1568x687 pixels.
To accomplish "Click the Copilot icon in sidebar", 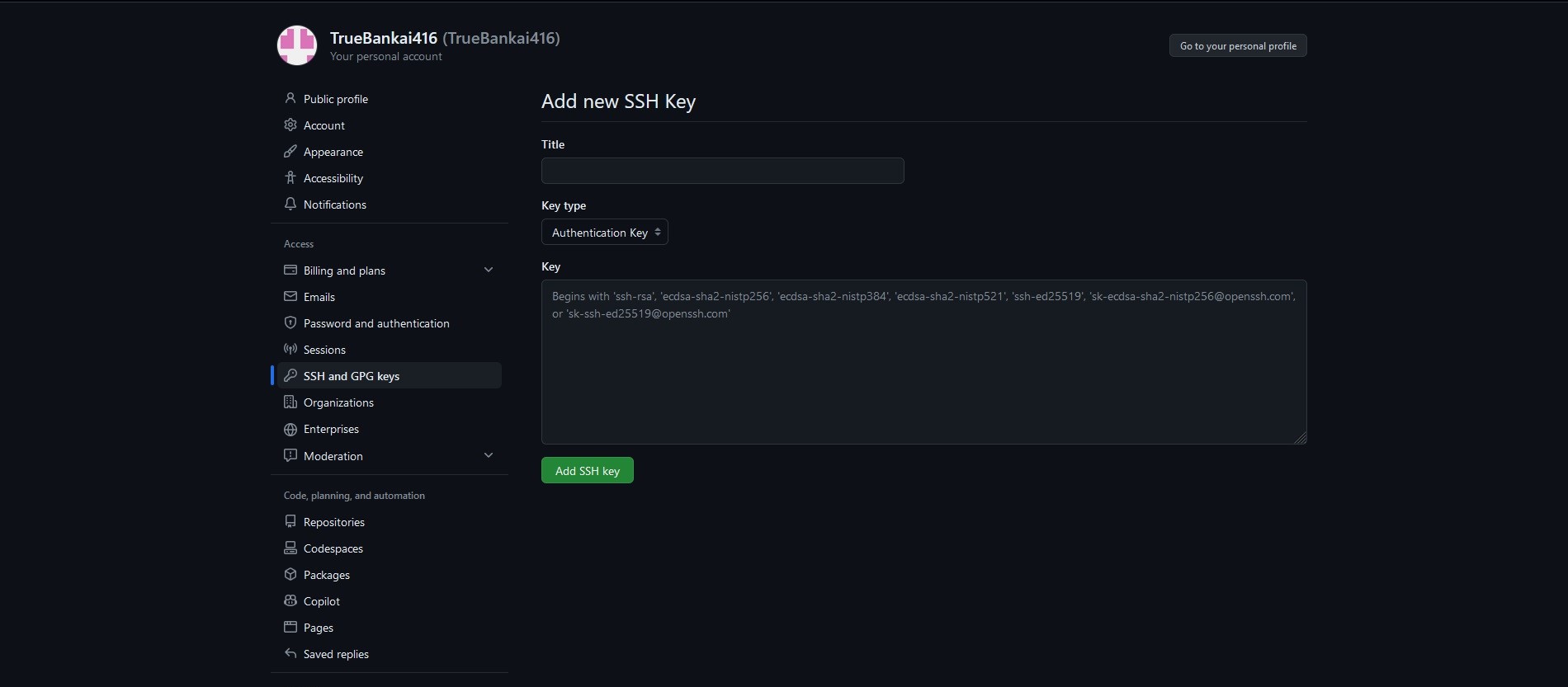I will [x=290, y=600].
